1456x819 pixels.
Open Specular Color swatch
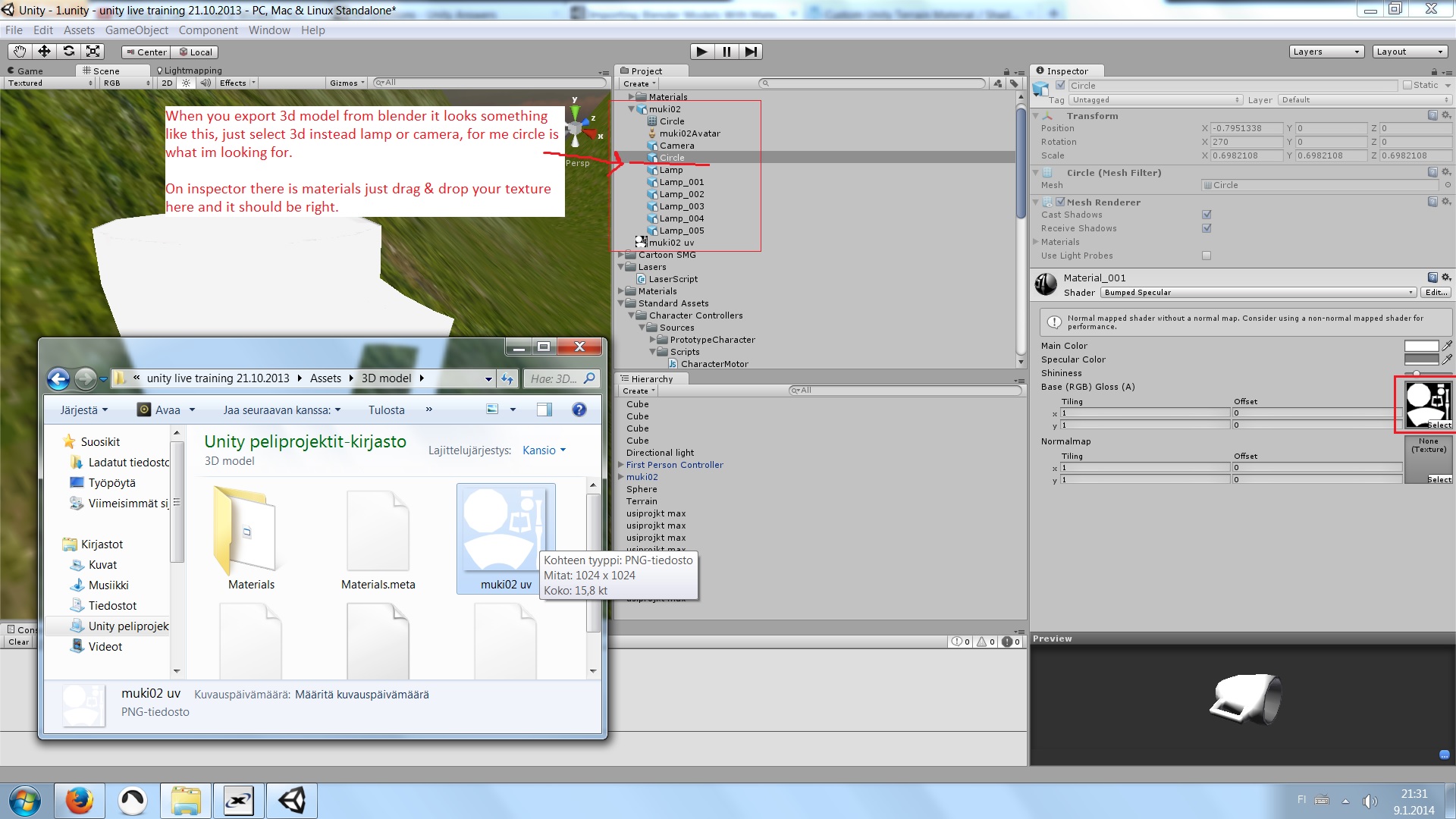pos(1421,359)
